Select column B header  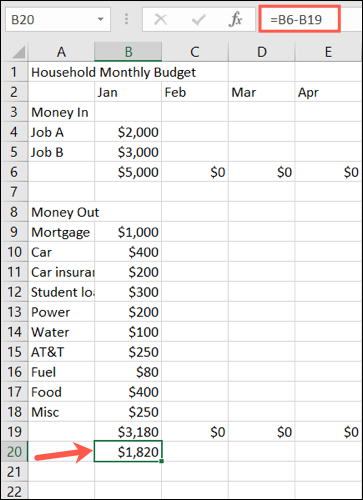point(128,52)
